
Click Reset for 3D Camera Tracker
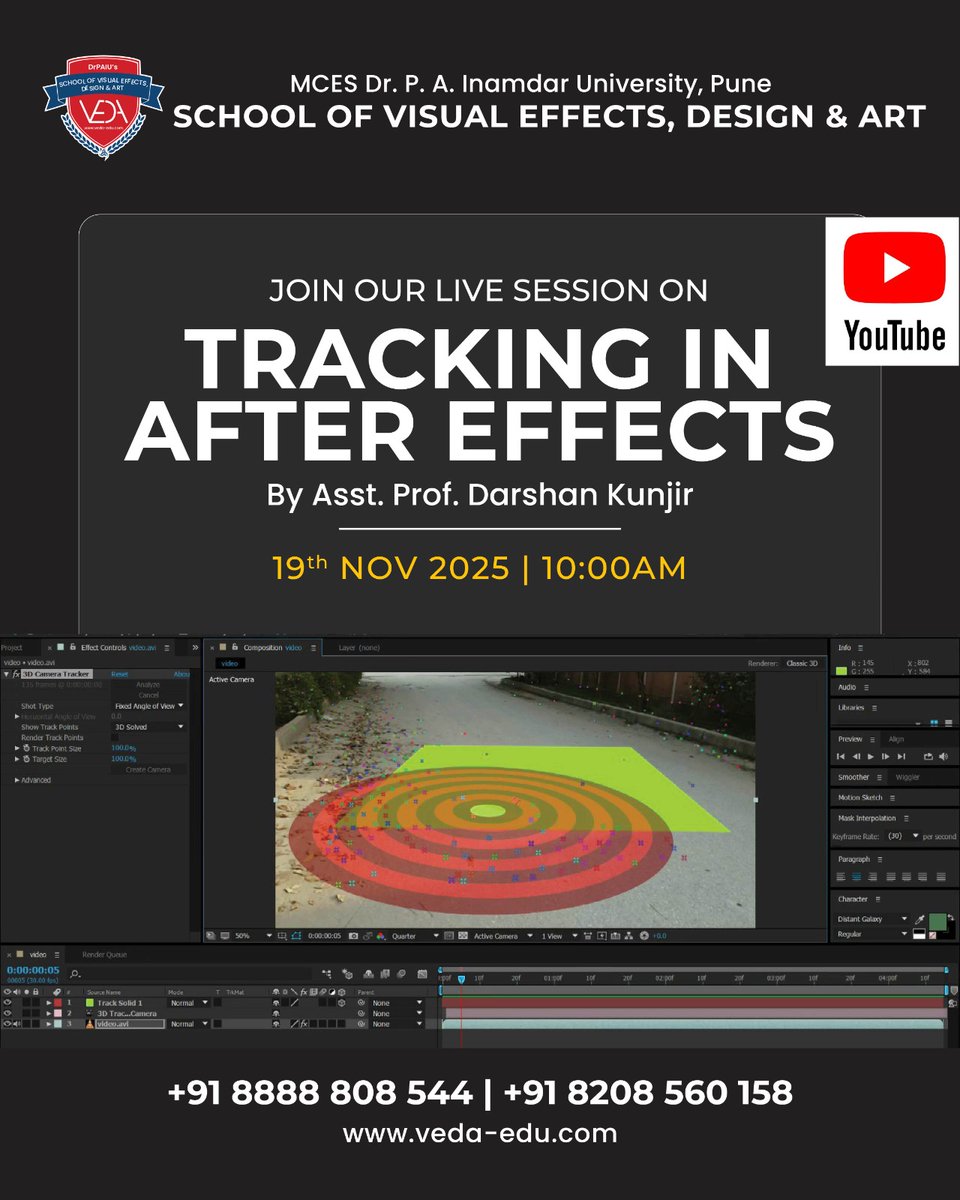pyautogui.click(x=120, y=674)
